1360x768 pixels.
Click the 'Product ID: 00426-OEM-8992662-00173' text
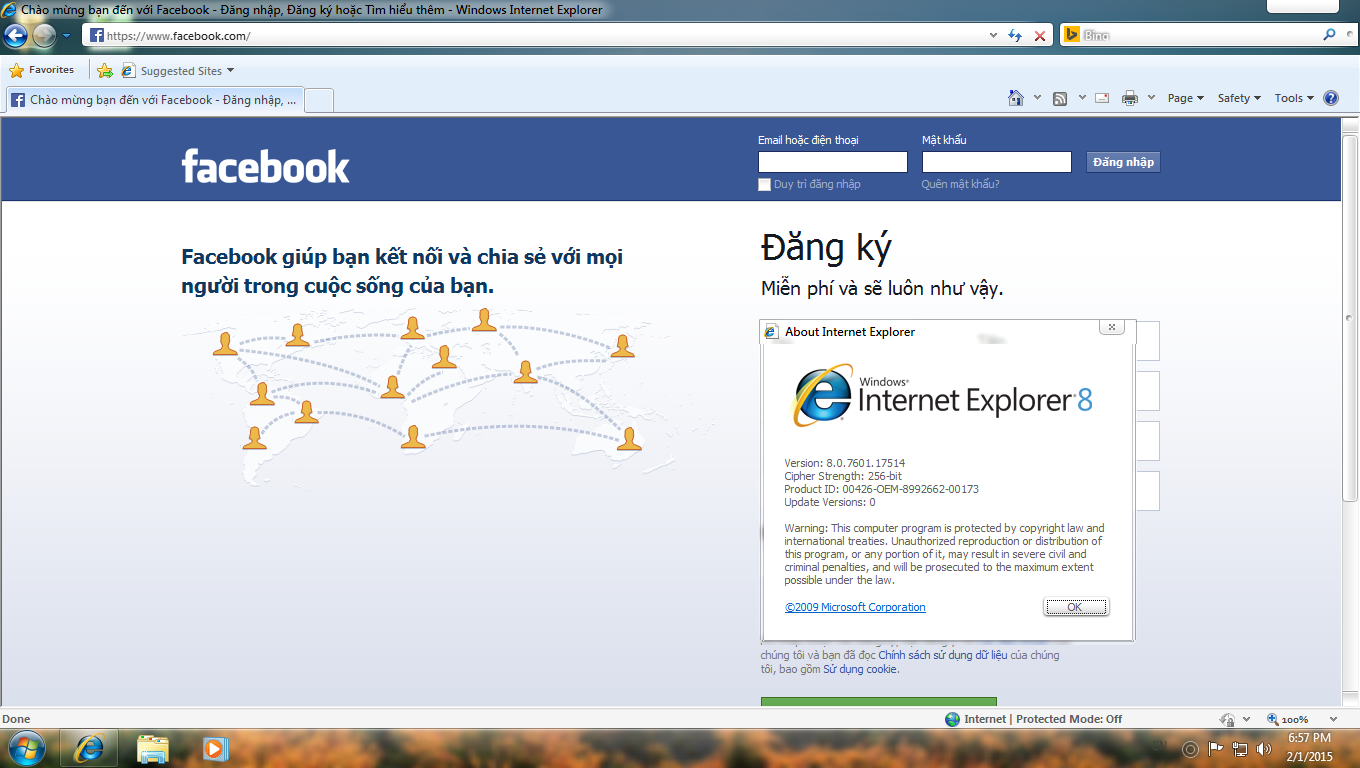pos(882,490)
